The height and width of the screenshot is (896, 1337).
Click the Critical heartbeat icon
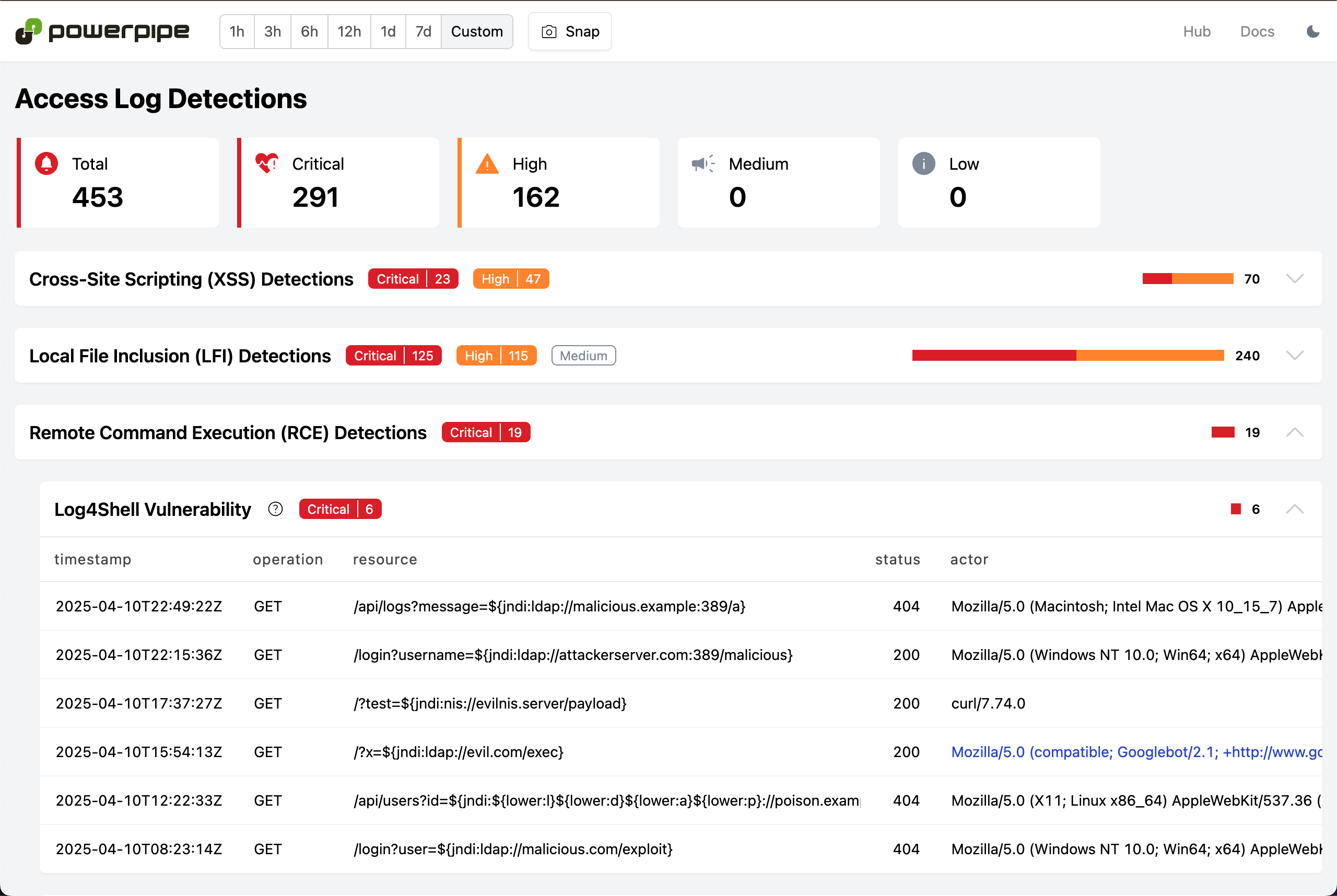[x=266, y=163]
